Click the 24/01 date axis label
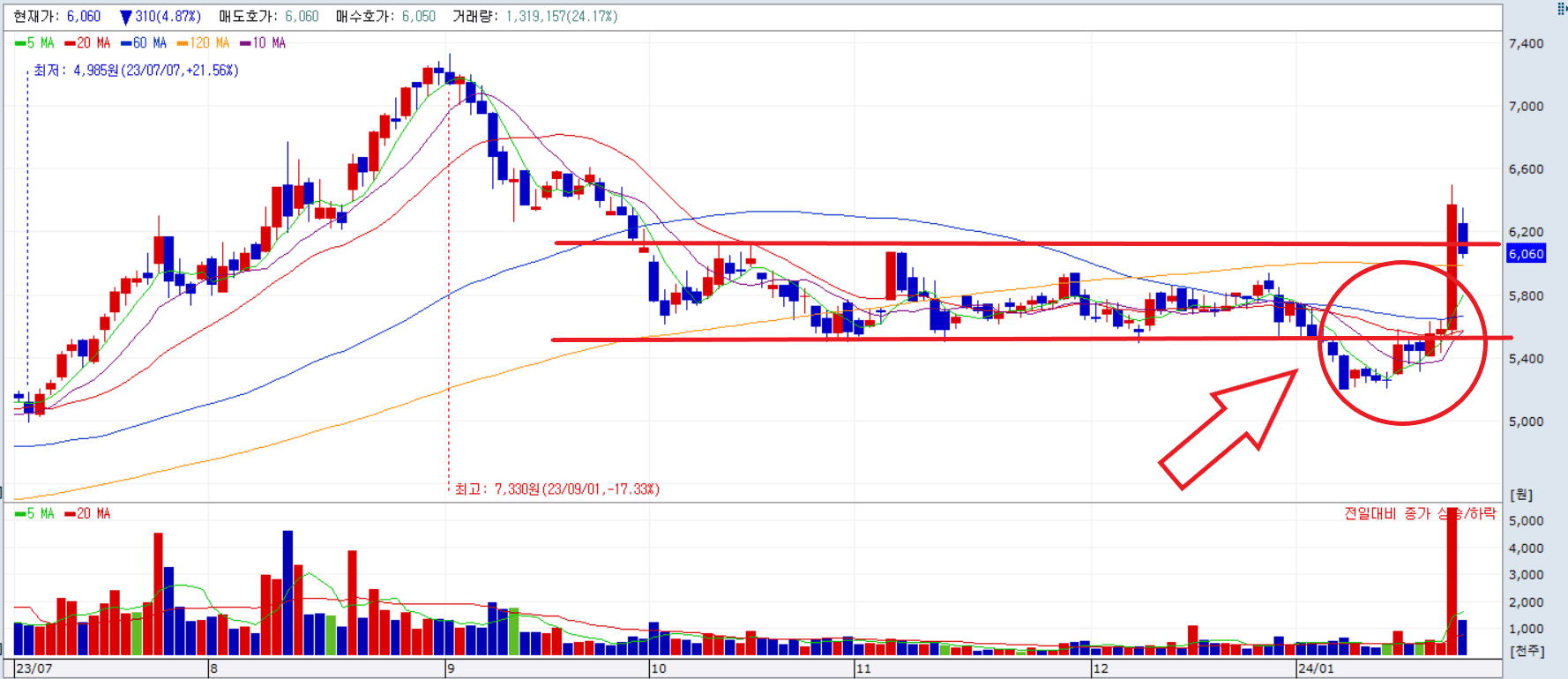The width and height of the screenshot is (1568, 679). (x=1316, y=668)
